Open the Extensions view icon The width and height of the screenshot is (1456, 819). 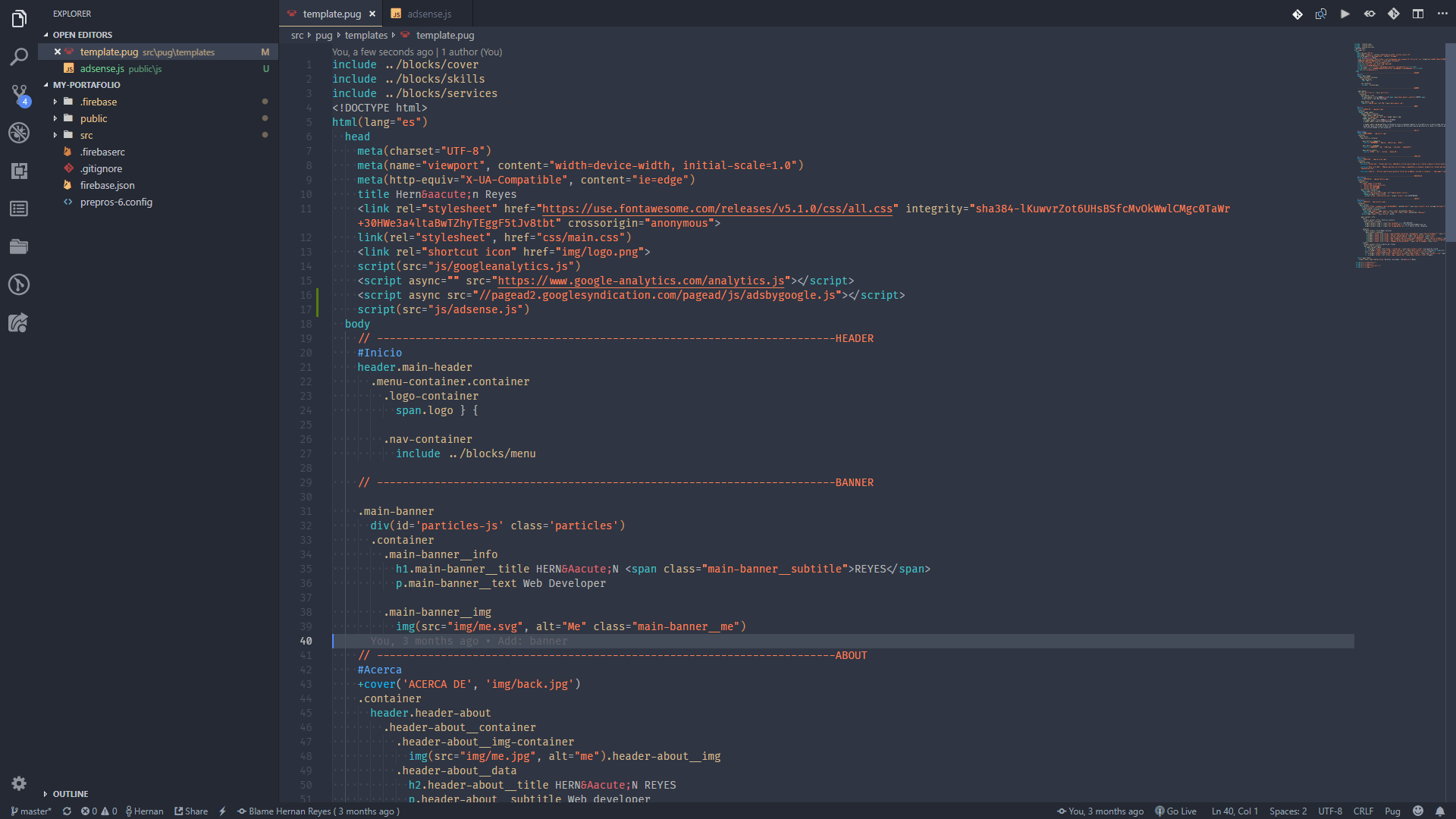(x=19, y=171)
